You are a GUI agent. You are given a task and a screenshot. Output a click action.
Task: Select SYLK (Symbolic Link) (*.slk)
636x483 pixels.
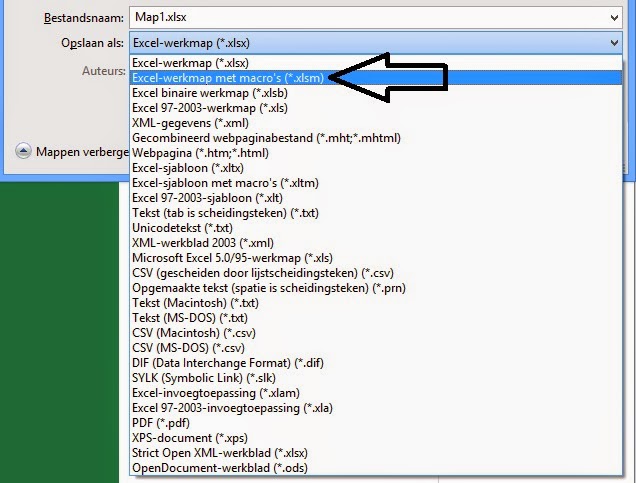point(376,378)
